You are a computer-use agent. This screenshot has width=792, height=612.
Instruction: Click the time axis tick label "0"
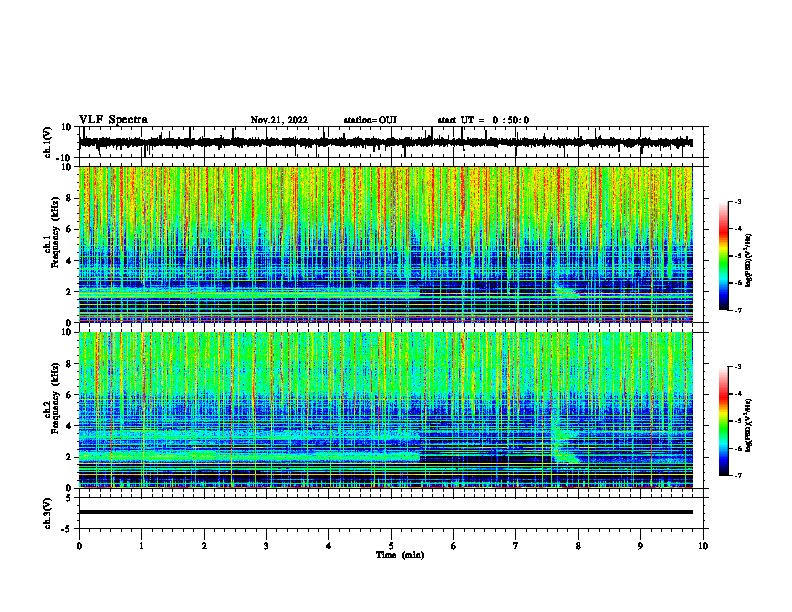point(79,546)
